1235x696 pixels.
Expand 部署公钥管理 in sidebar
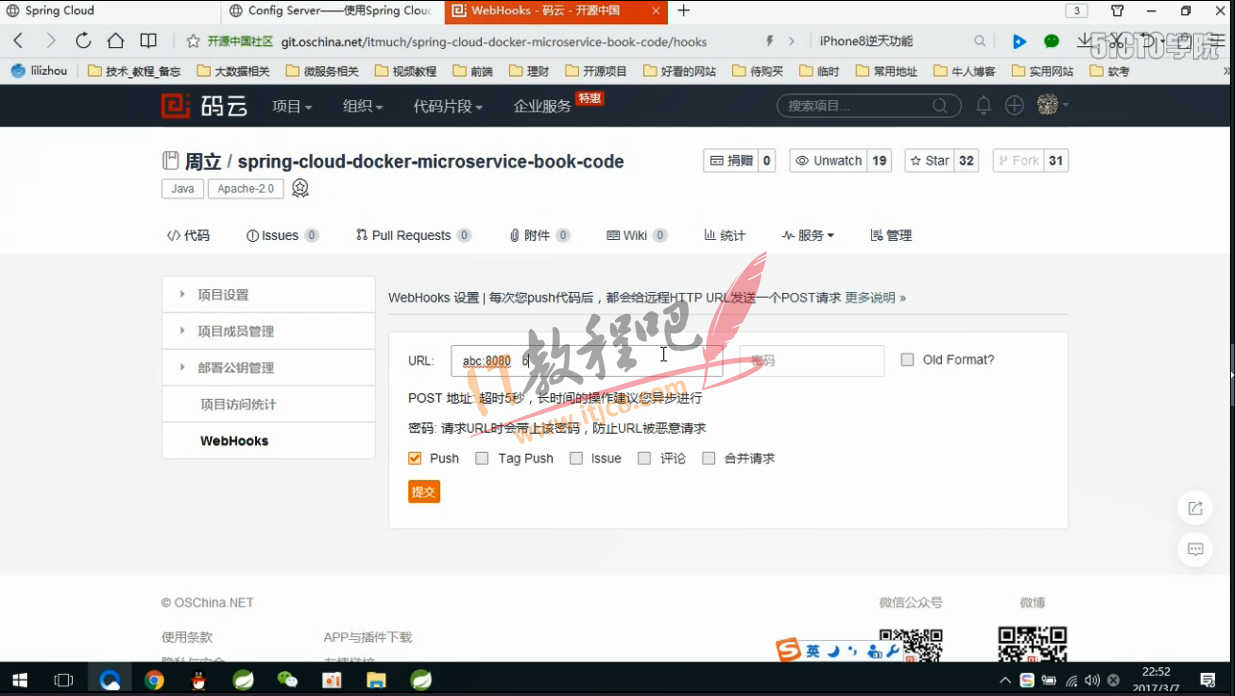click(268, 367)
